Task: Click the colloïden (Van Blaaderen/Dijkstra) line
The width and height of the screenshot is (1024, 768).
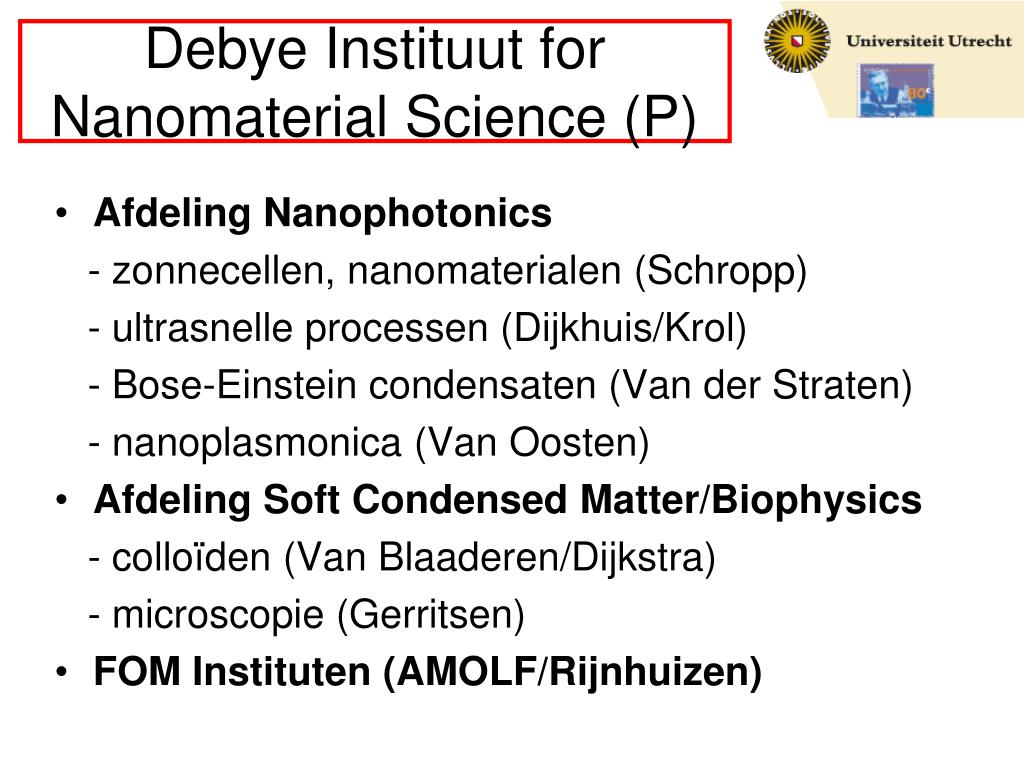Action: 402,558
